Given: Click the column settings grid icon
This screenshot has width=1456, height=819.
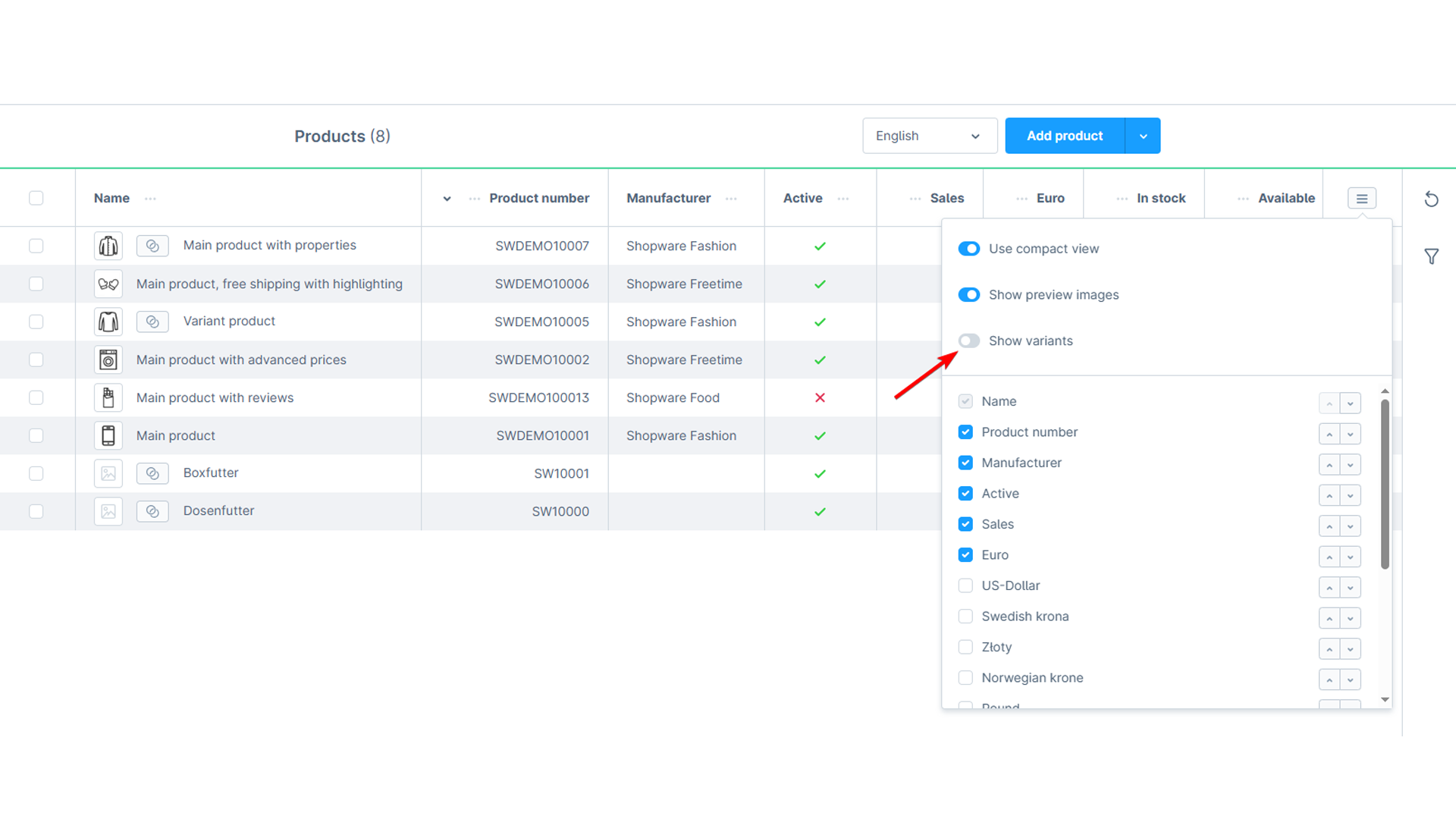Looking at the screenshot, I should click(x=1362, y=198).
